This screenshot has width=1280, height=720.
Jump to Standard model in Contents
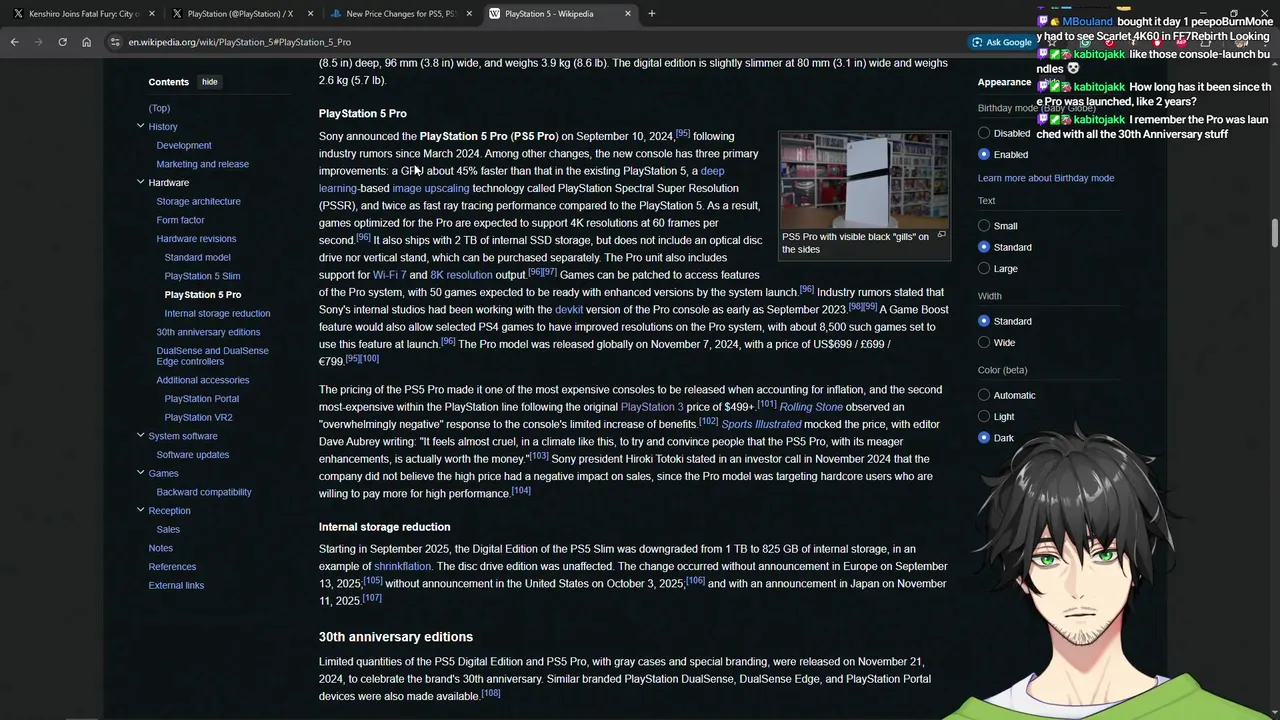coord(197,257)
